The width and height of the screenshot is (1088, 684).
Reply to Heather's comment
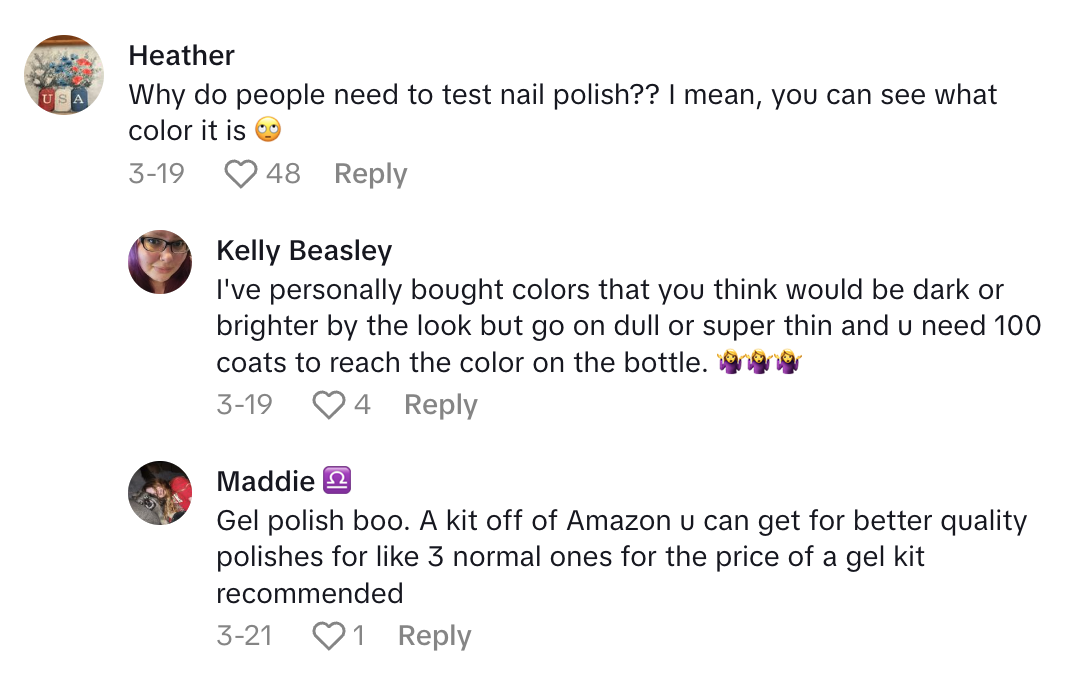(x=370, y=174)
